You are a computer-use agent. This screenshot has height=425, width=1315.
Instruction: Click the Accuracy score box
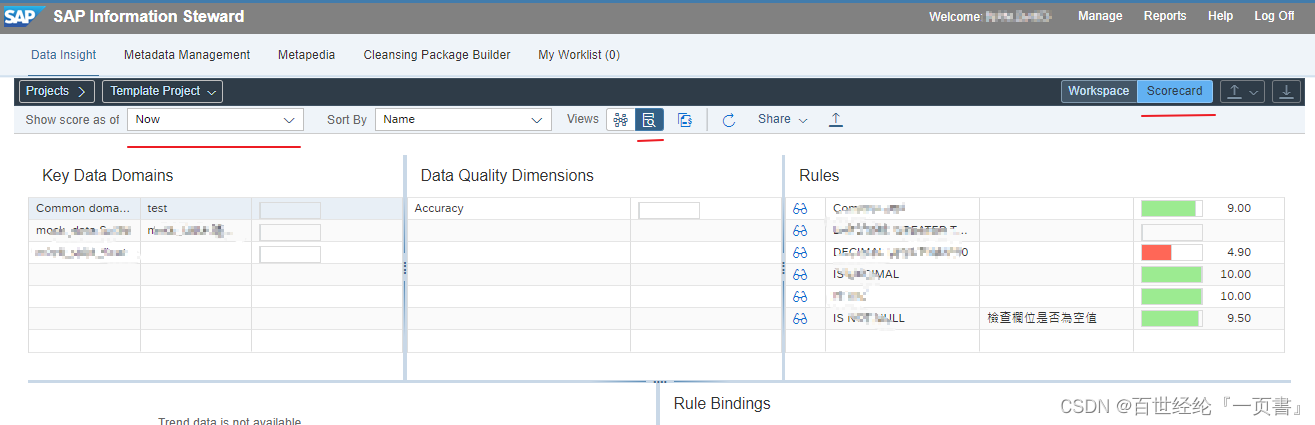coord(669,210)
